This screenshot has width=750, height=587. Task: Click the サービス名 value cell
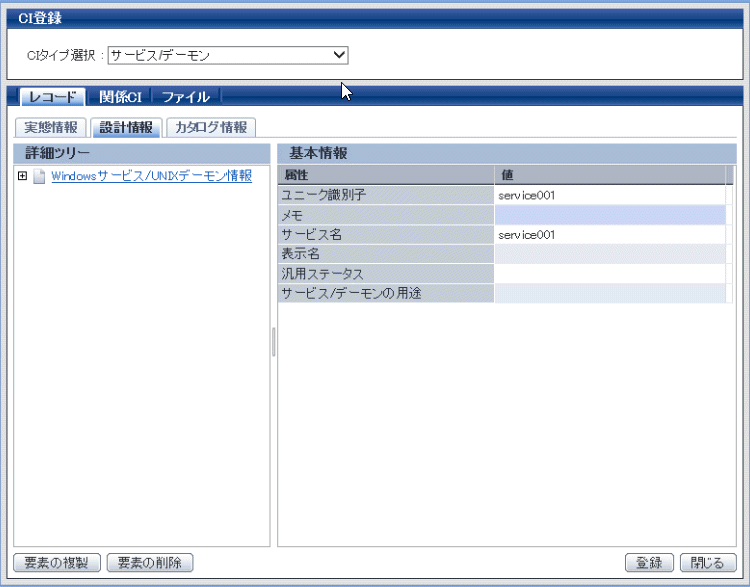click(609, 235)
